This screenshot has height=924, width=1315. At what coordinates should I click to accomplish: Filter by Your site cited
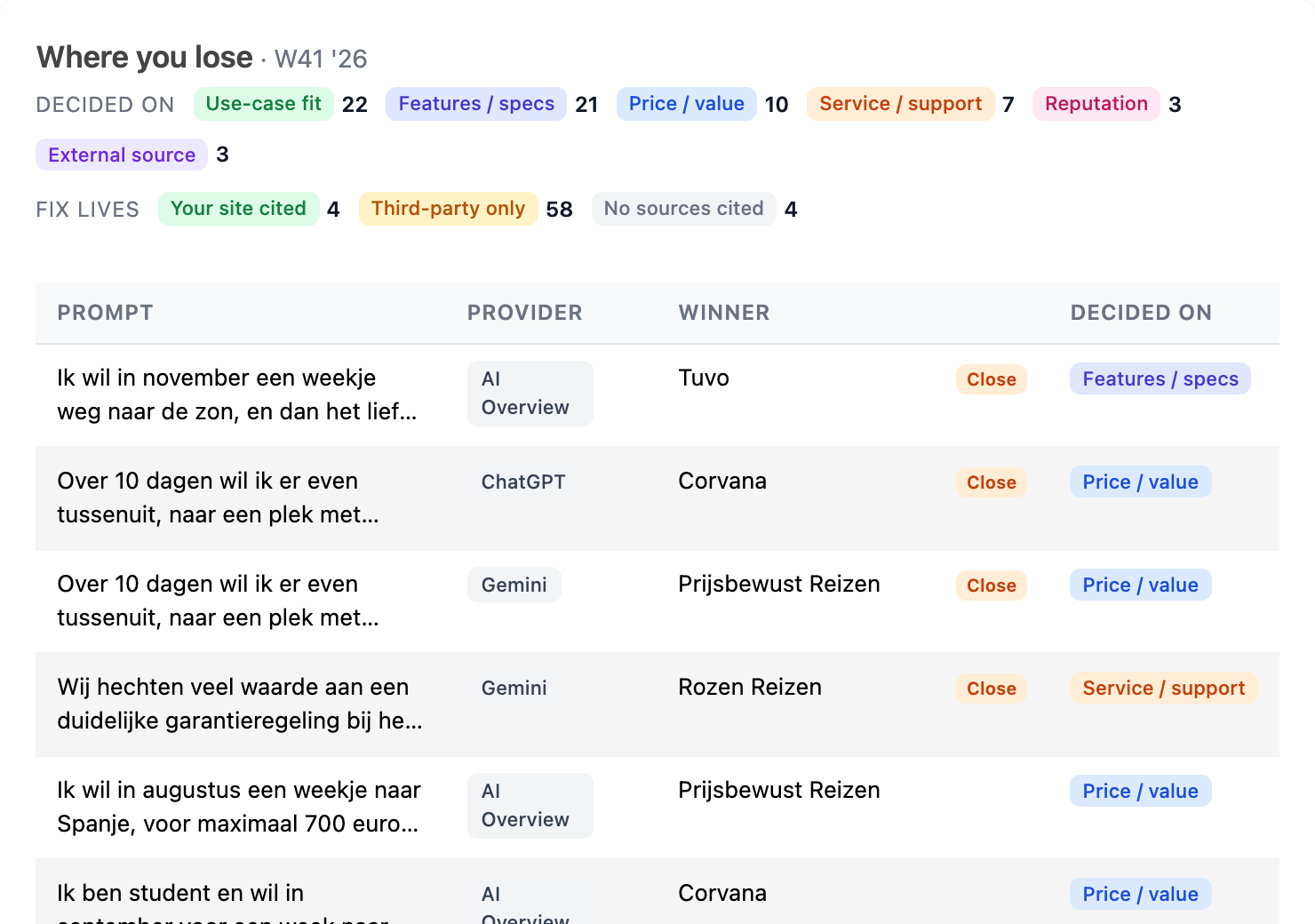point(238,209)
